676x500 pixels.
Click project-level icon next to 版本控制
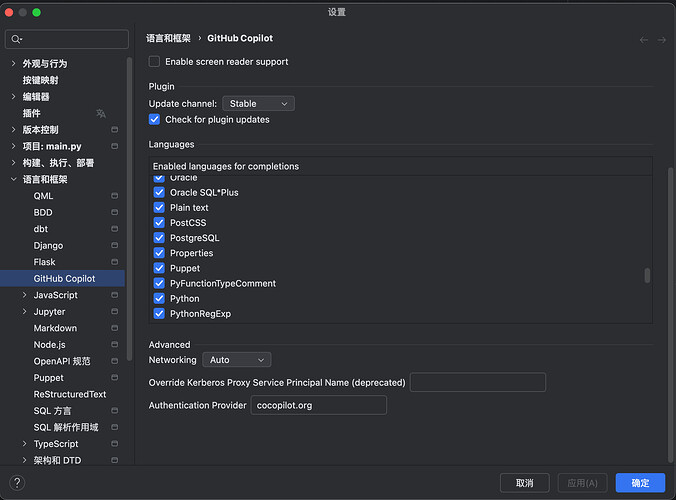tap(115, 130)
